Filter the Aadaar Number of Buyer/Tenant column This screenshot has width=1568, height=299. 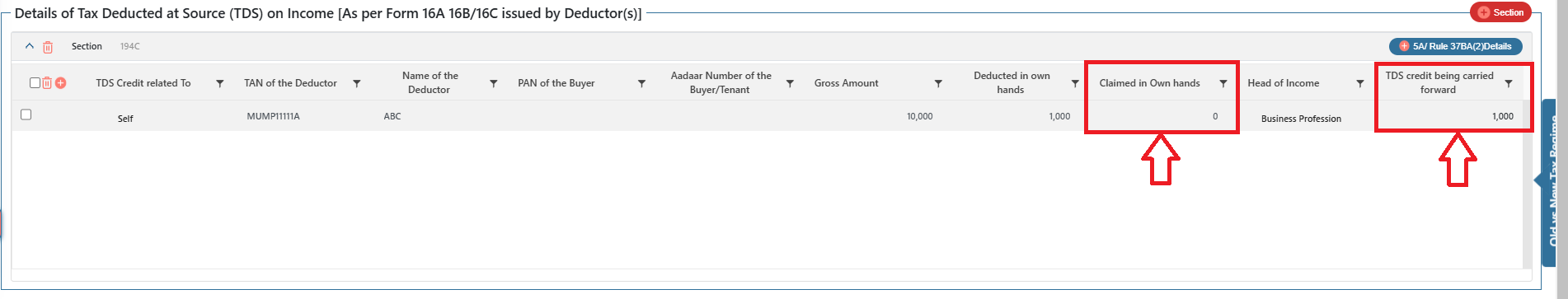click(790, 83)
